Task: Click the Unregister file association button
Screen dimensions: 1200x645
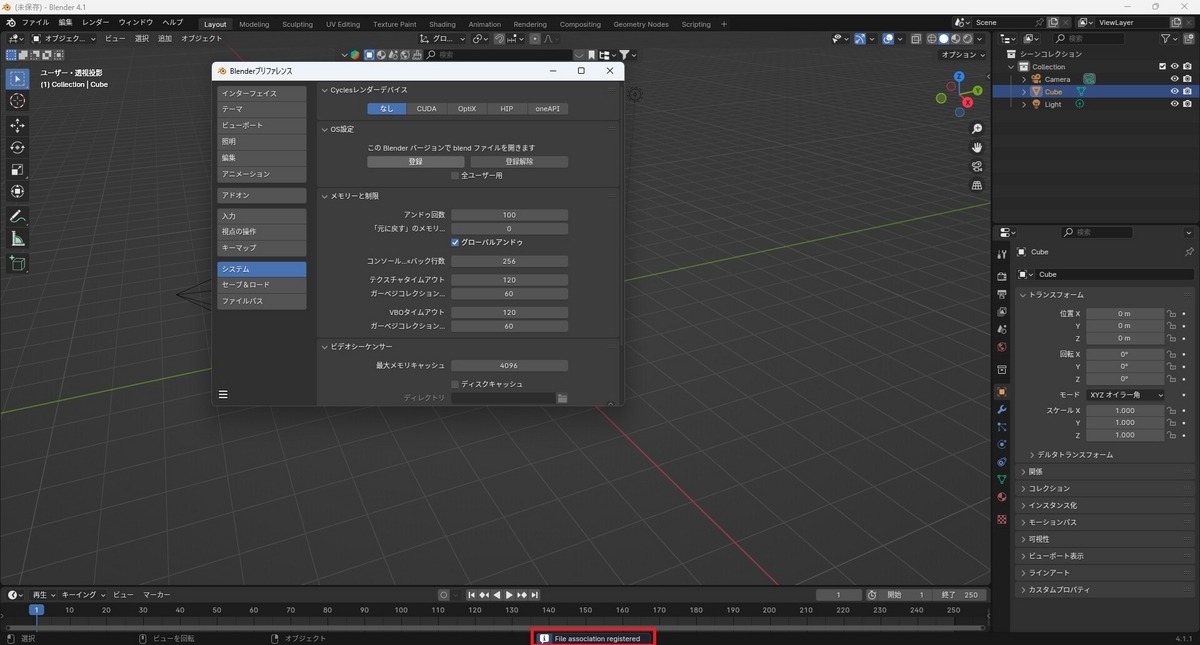Action: click(519, 161)
